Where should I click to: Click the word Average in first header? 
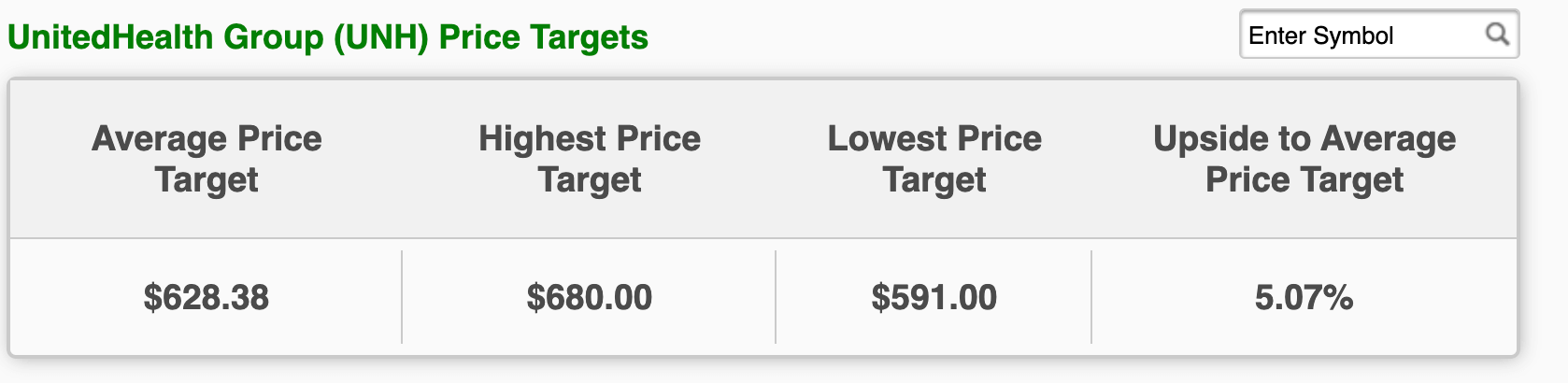[160, 138]
